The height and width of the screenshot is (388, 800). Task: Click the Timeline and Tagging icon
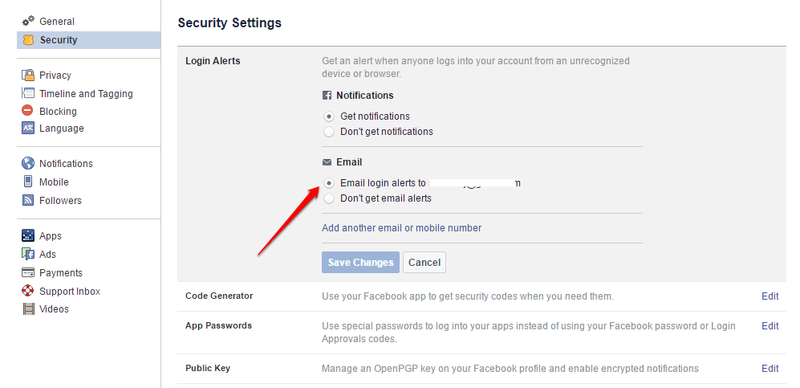[28, 93]
